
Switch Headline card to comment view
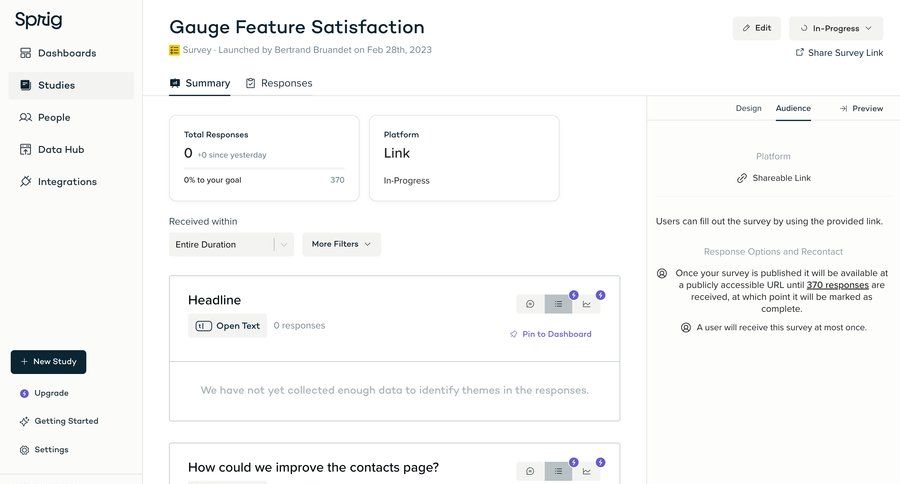click(530, 304)
